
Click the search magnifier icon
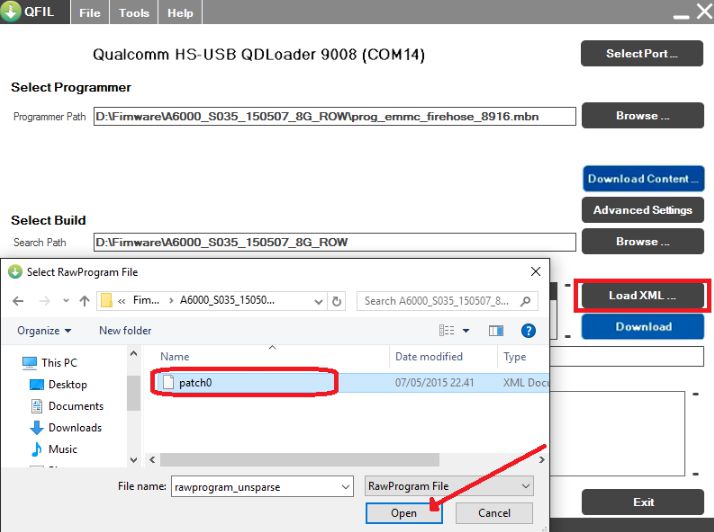click(x=525, y=301)
